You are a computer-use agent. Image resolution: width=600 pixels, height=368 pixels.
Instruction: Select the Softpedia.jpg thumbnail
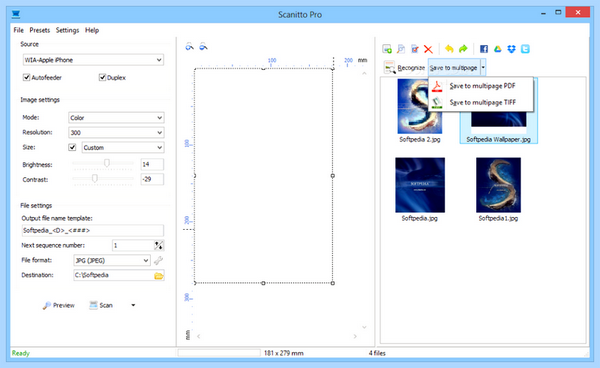(420, 185)
